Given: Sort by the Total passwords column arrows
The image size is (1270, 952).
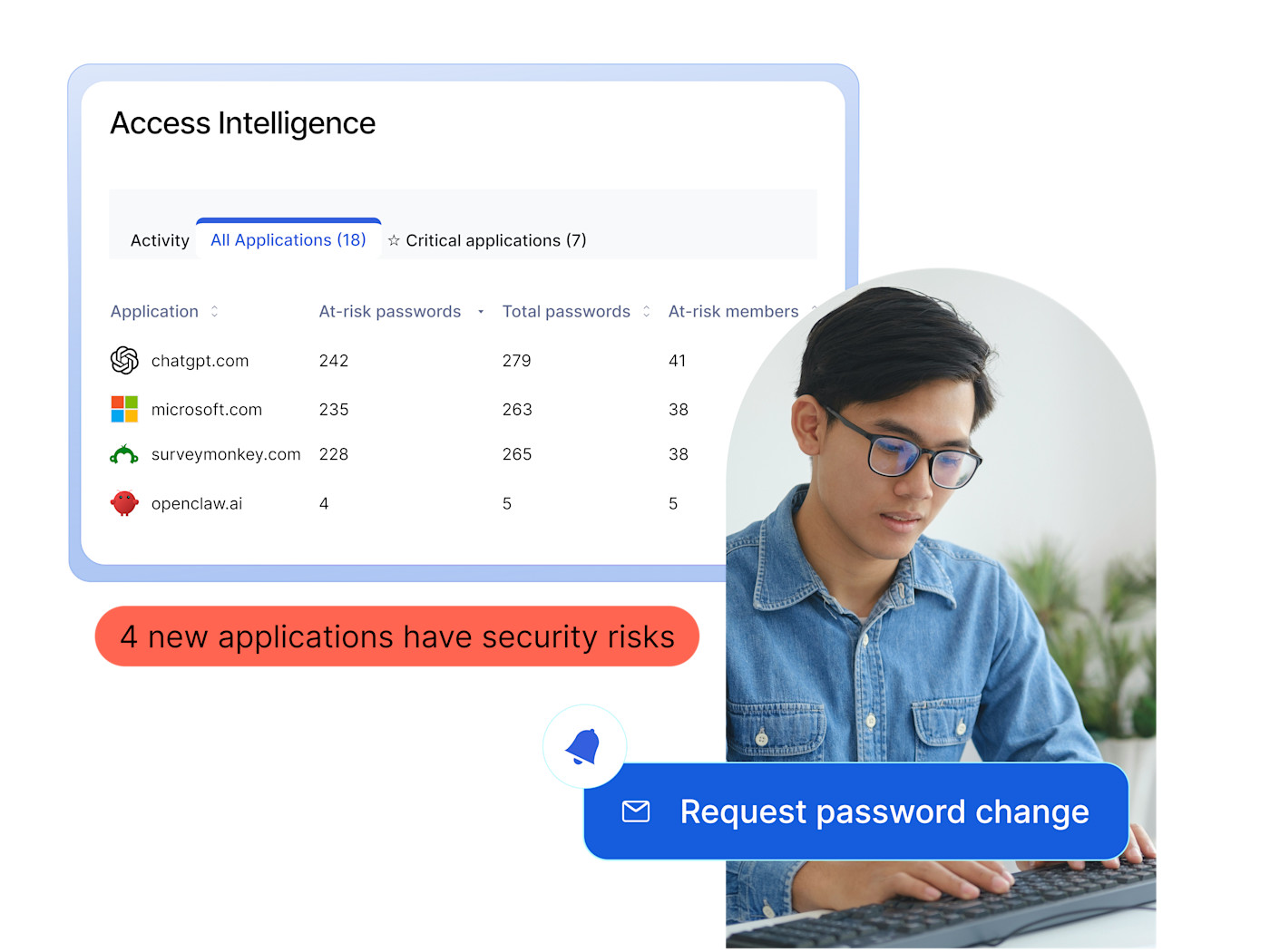Looking at the screenshot, I should pos(646,311).
